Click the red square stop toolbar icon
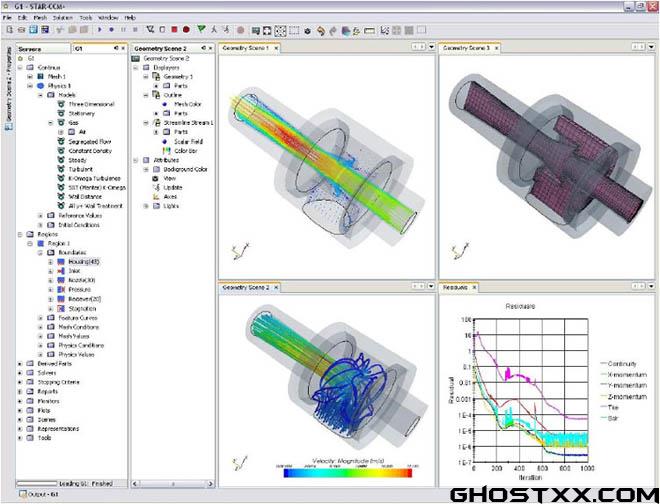 (x=174, y=30)
